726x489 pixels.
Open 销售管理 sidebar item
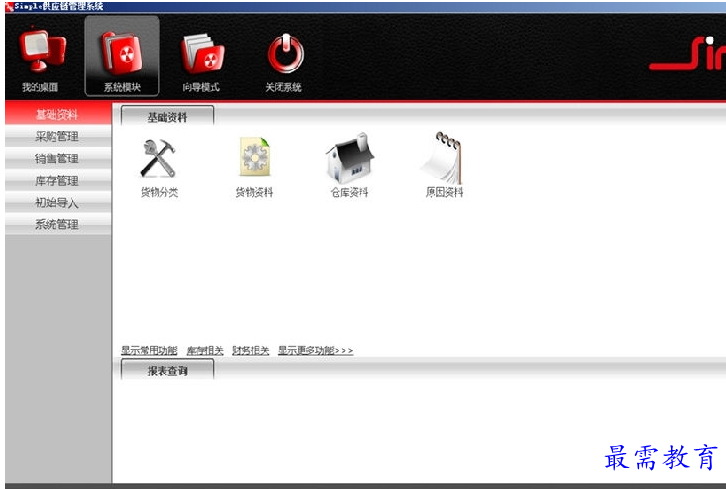pyautogui.click(x=58, y=158)
